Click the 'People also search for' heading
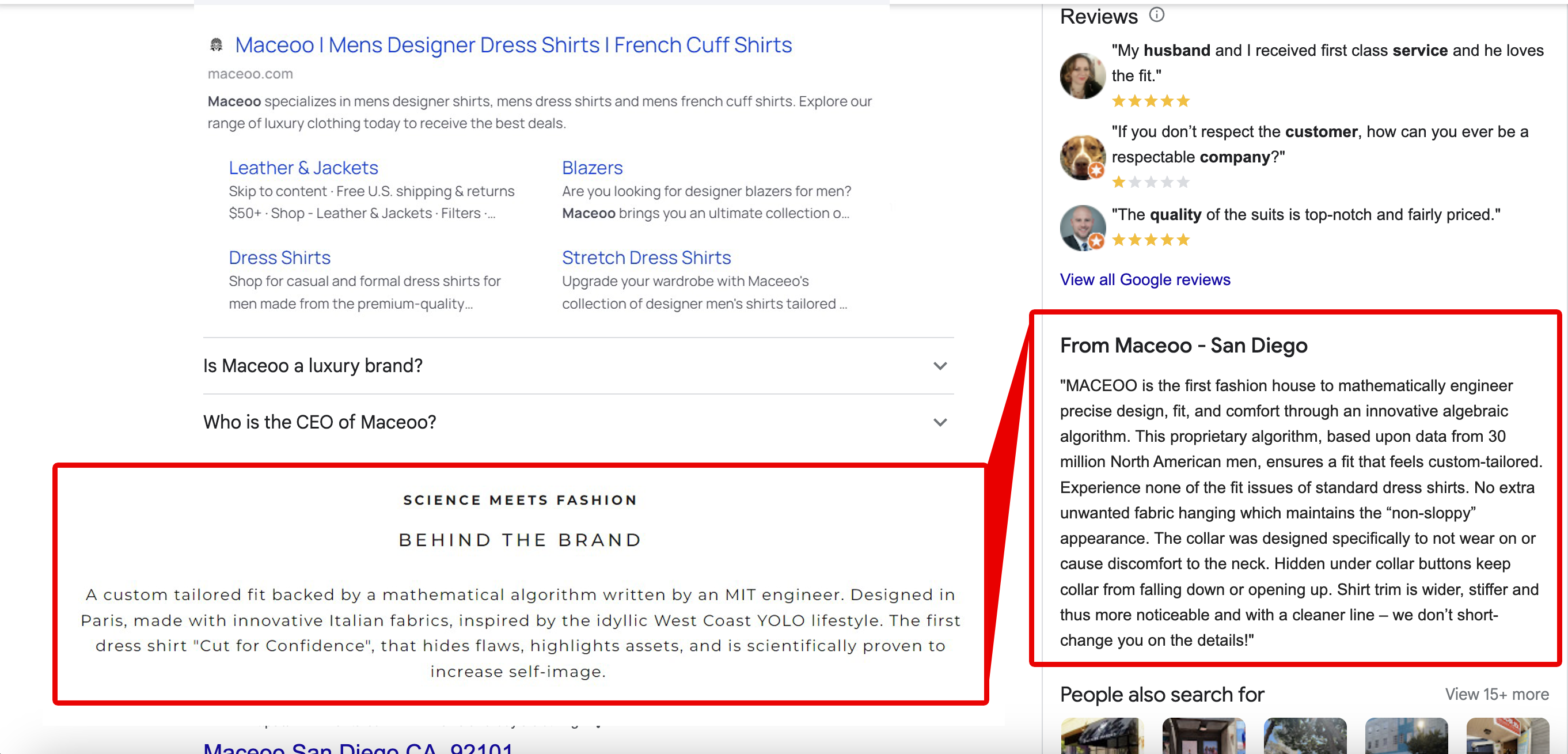The height and width of the screenshot is (754, 1568). pos(1161,694)
